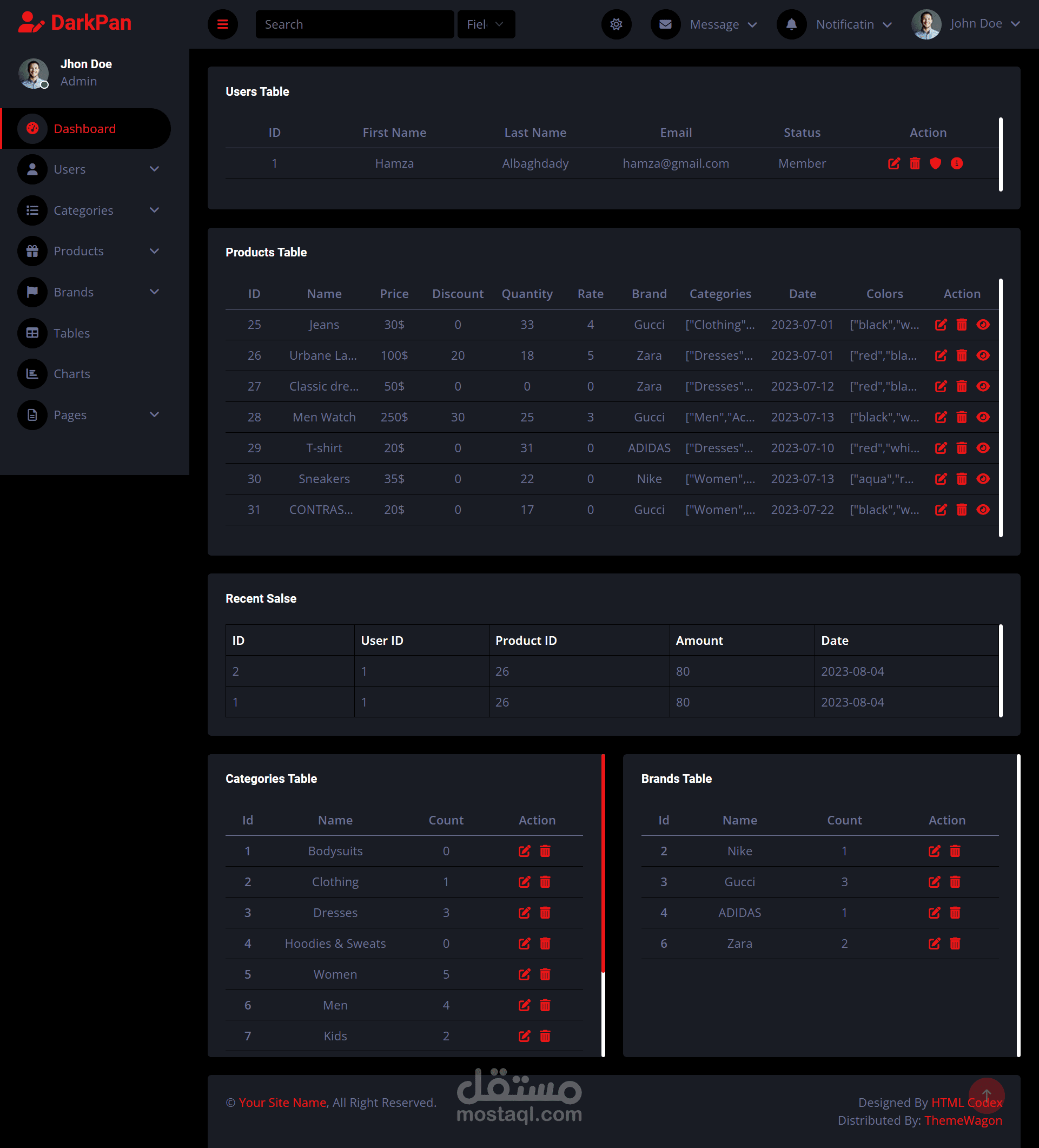Delete user Hamza with trash icon

pos(914,164)
